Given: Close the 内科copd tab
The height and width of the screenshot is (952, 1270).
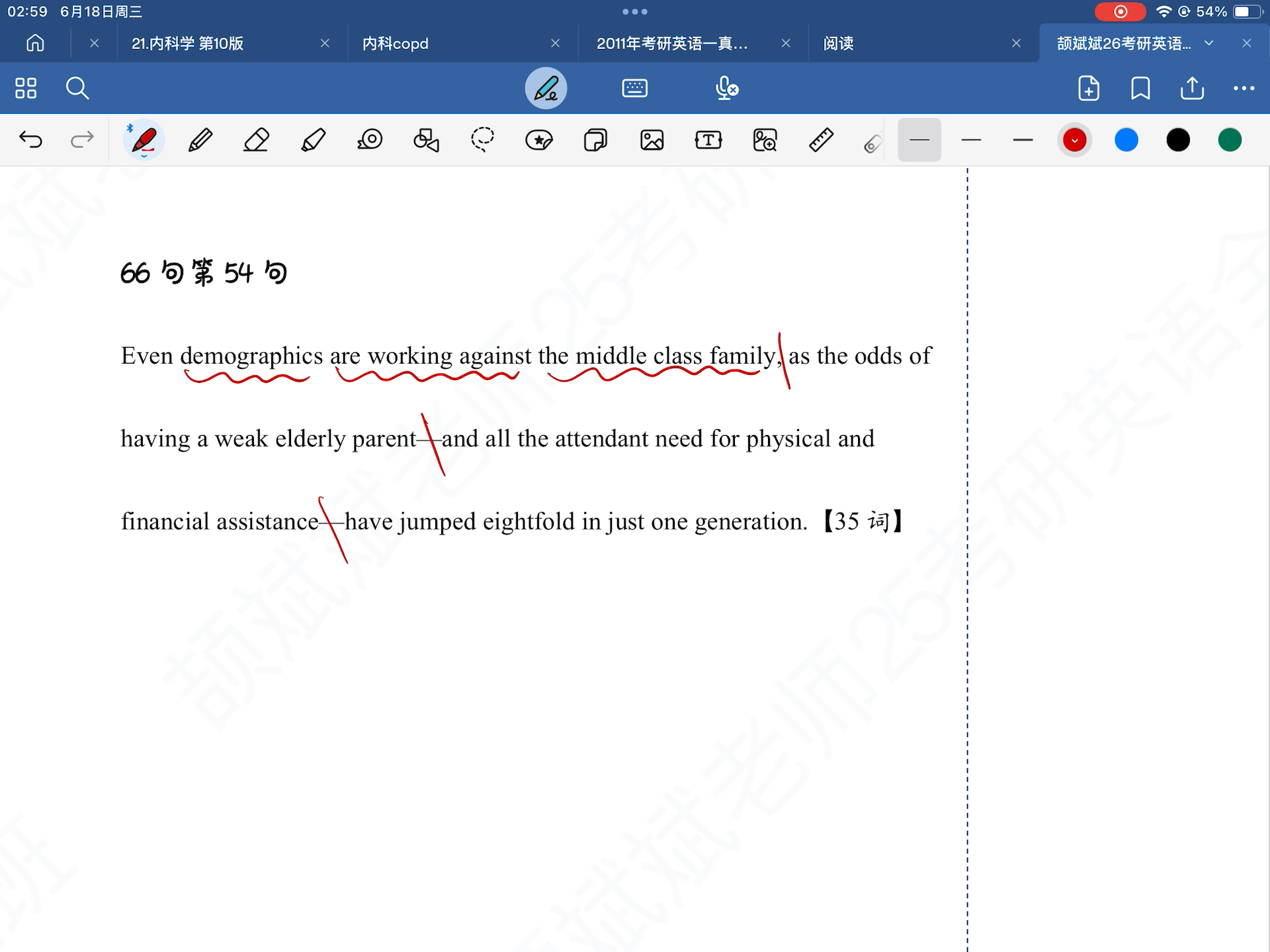Looking at the screenshot, I should (556, 43).
